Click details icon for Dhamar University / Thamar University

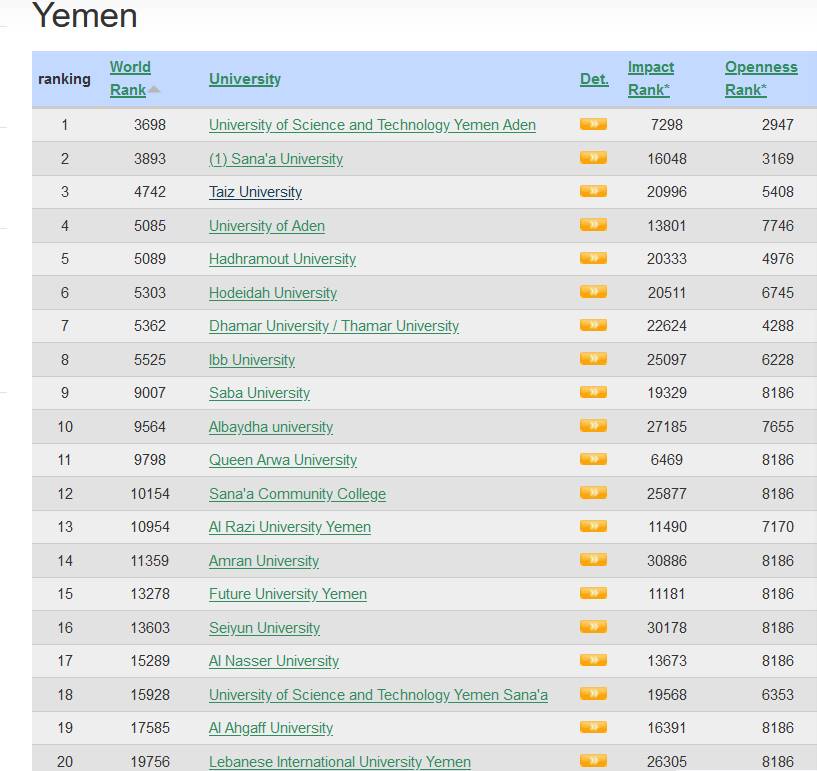click(x=593, y=325)
